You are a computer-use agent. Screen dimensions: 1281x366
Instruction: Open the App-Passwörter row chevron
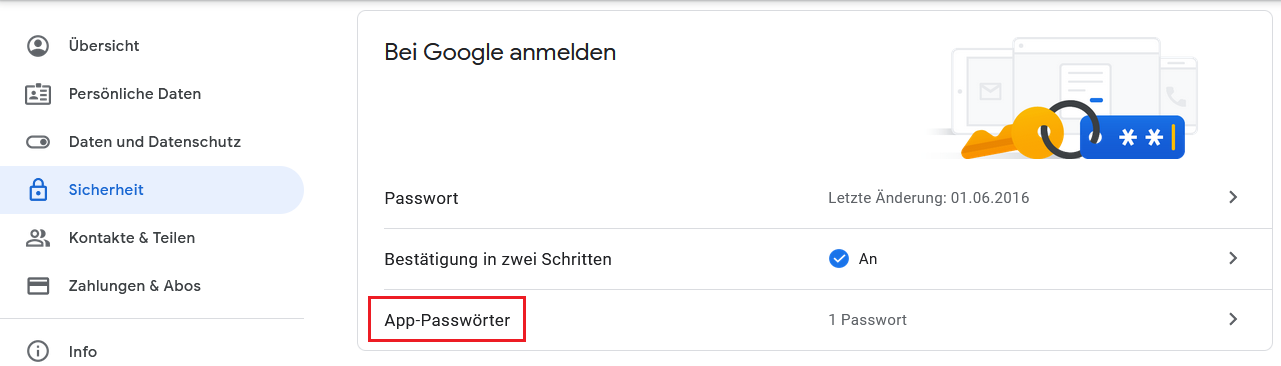pyautogui.click(x=1233, y=319)
